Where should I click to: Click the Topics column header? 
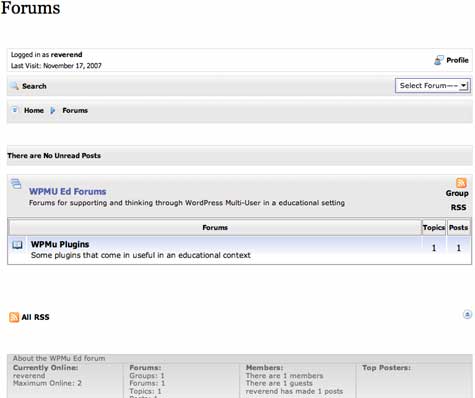click(x=434, y=228)
